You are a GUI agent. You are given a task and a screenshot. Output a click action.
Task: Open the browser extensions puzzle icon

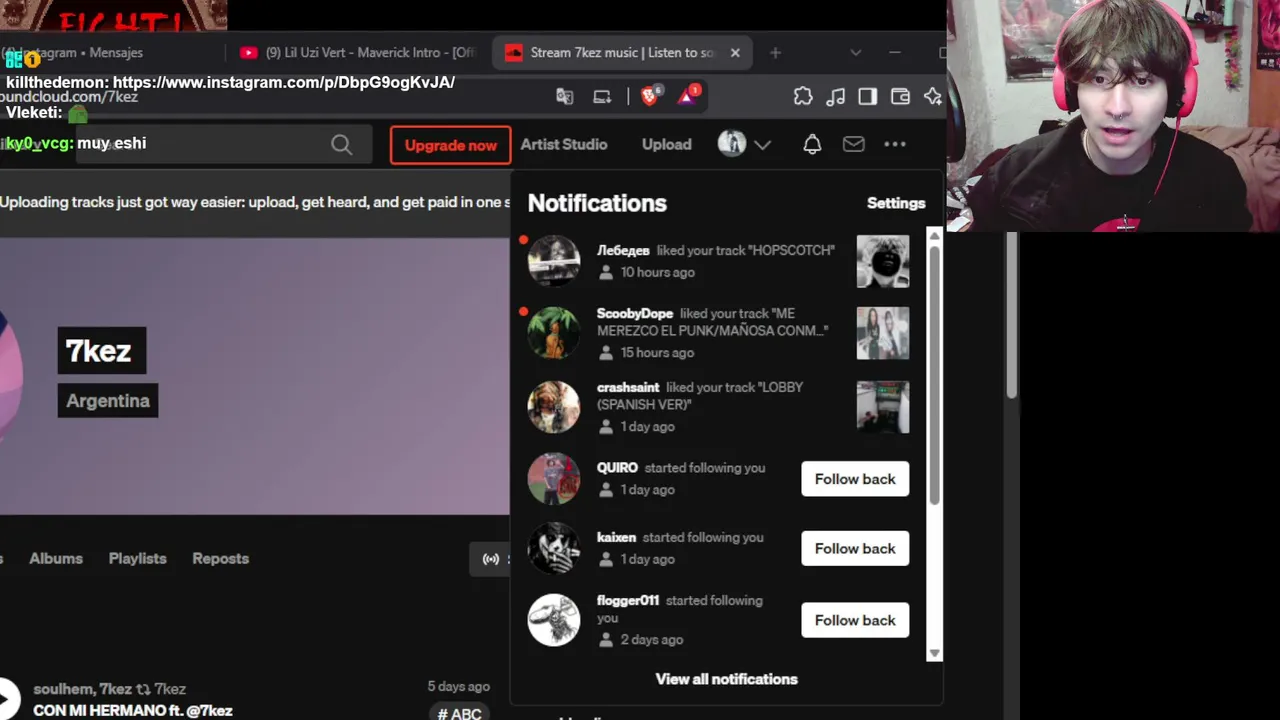pyautogui.click(x=803, y=96)
